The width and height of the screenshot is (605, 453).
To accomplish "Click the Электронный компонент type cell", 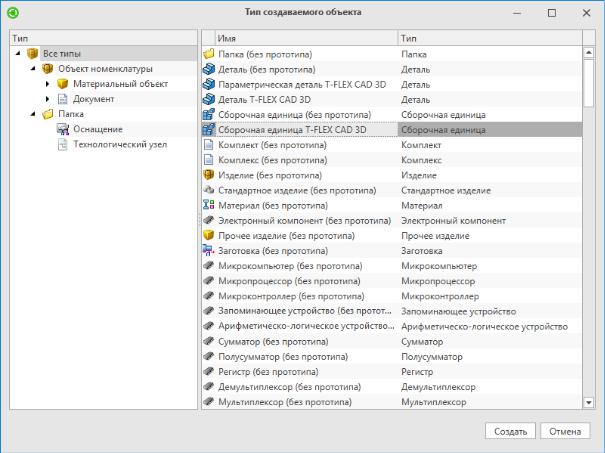I will pos(490,220).
